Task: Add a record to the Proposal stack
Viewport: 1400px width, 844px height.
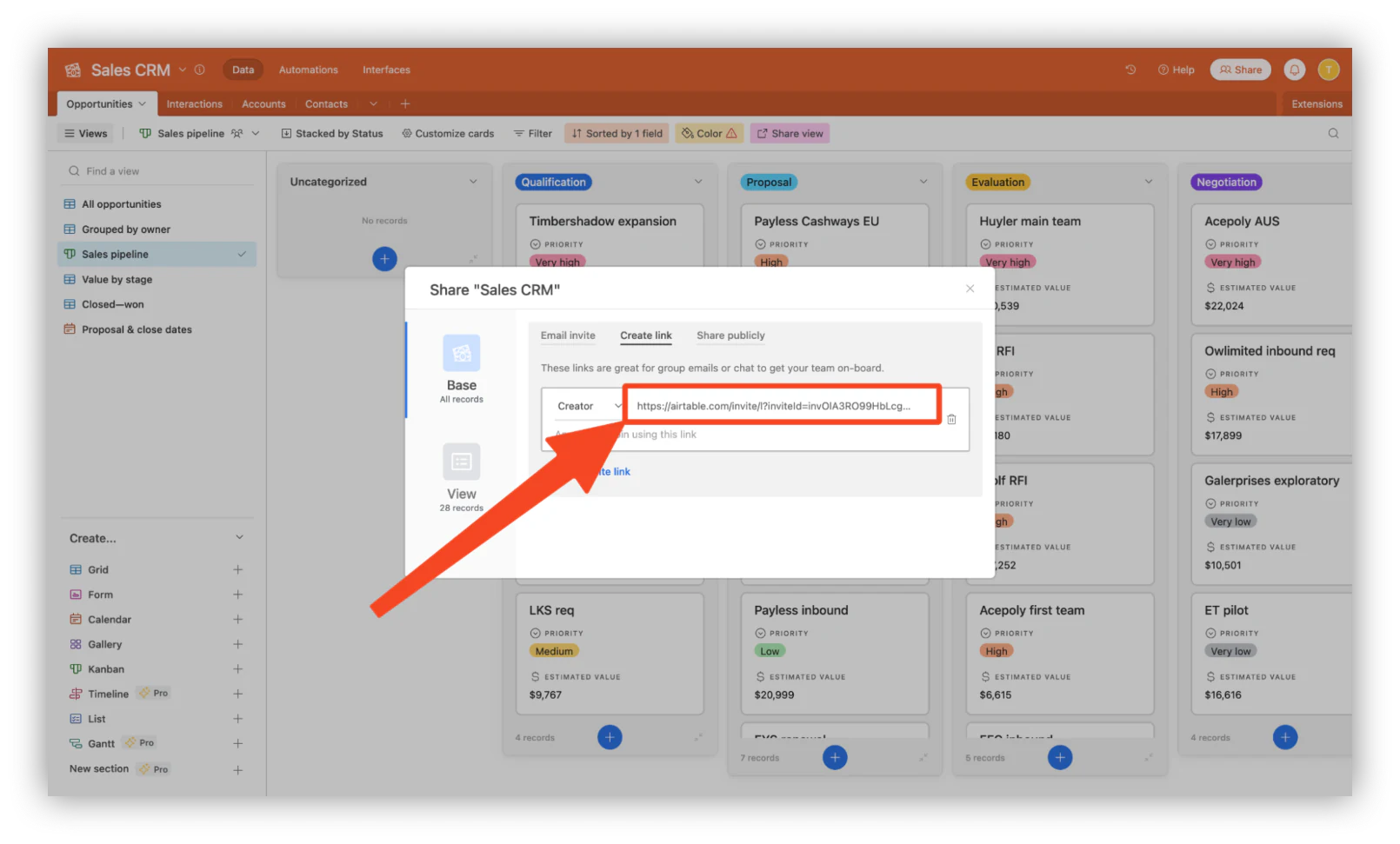Action: pos(835,757)
